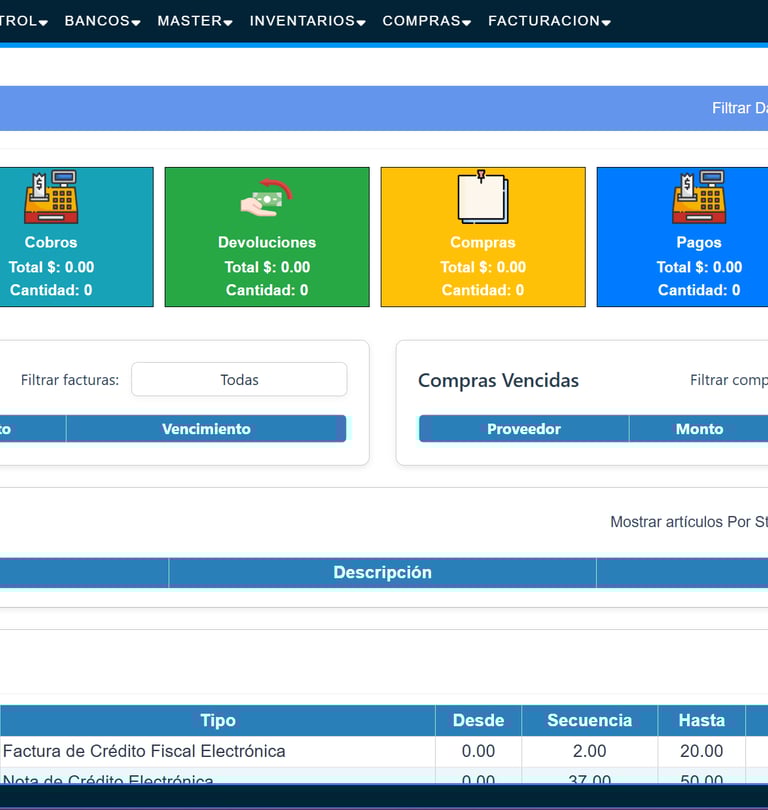
Task: Open the FACTURACION menu
Action: pos(550,21)
